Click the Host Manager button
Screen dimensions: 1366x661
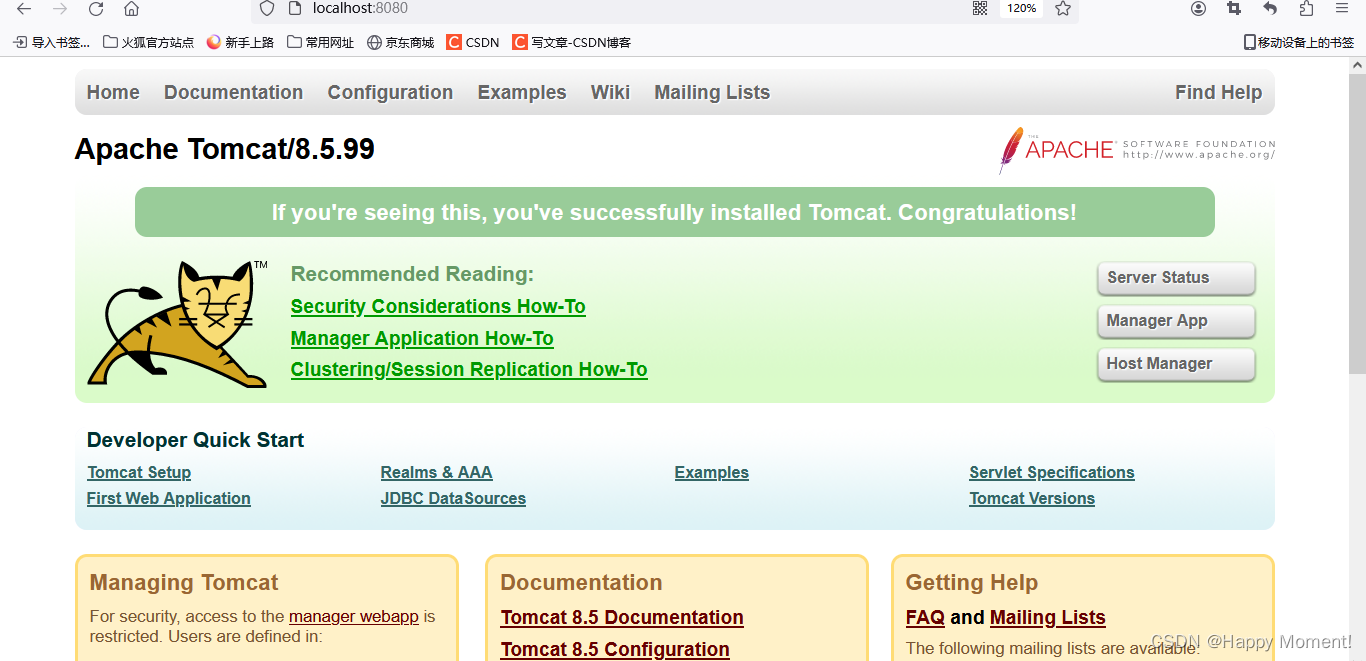coord(1176,364)
